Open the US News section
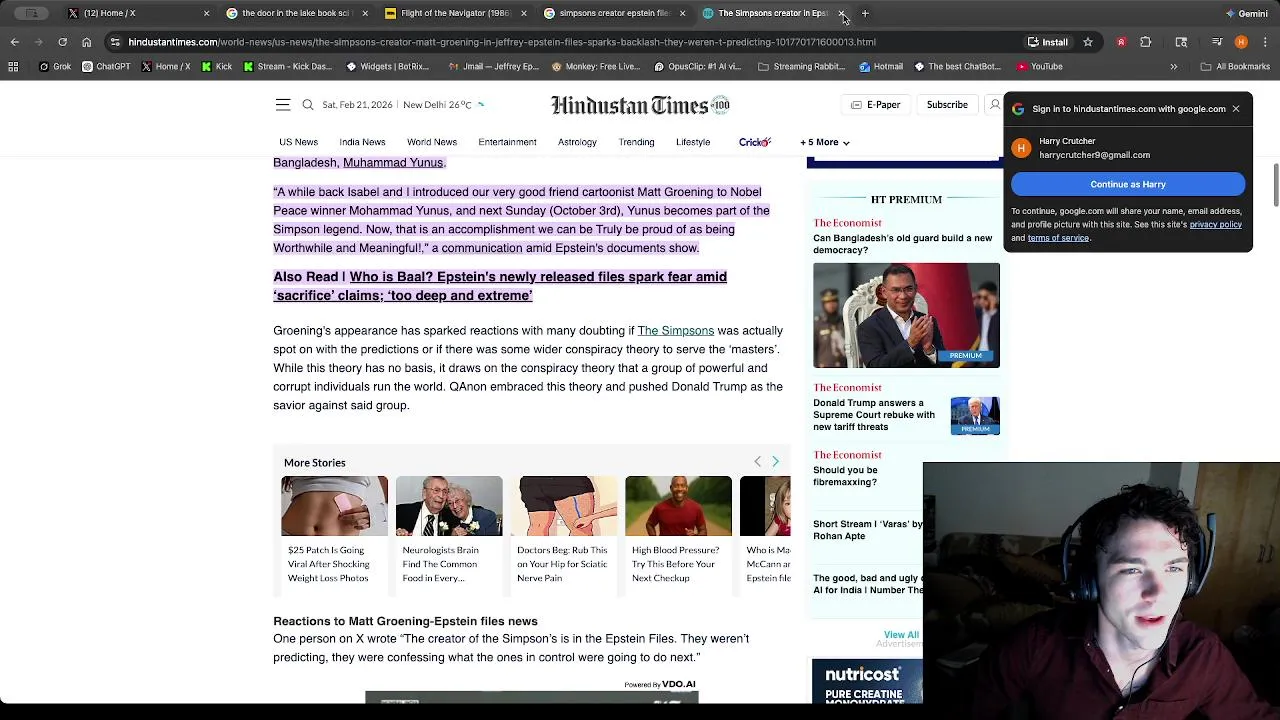 (x=298, y=142)
